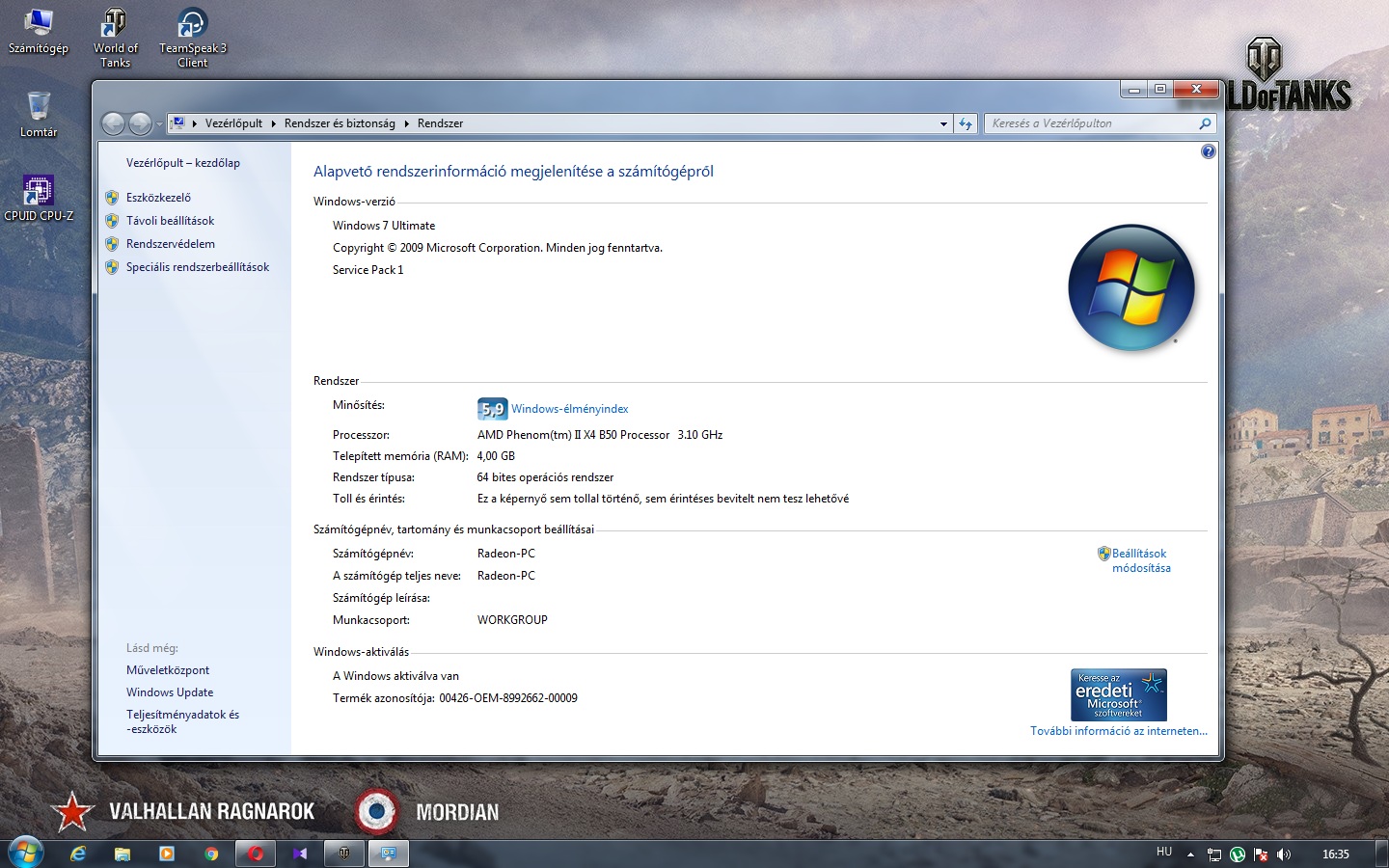Select the Rendszer breadcrumb
1389x868 pixels.
click(440, 123)
